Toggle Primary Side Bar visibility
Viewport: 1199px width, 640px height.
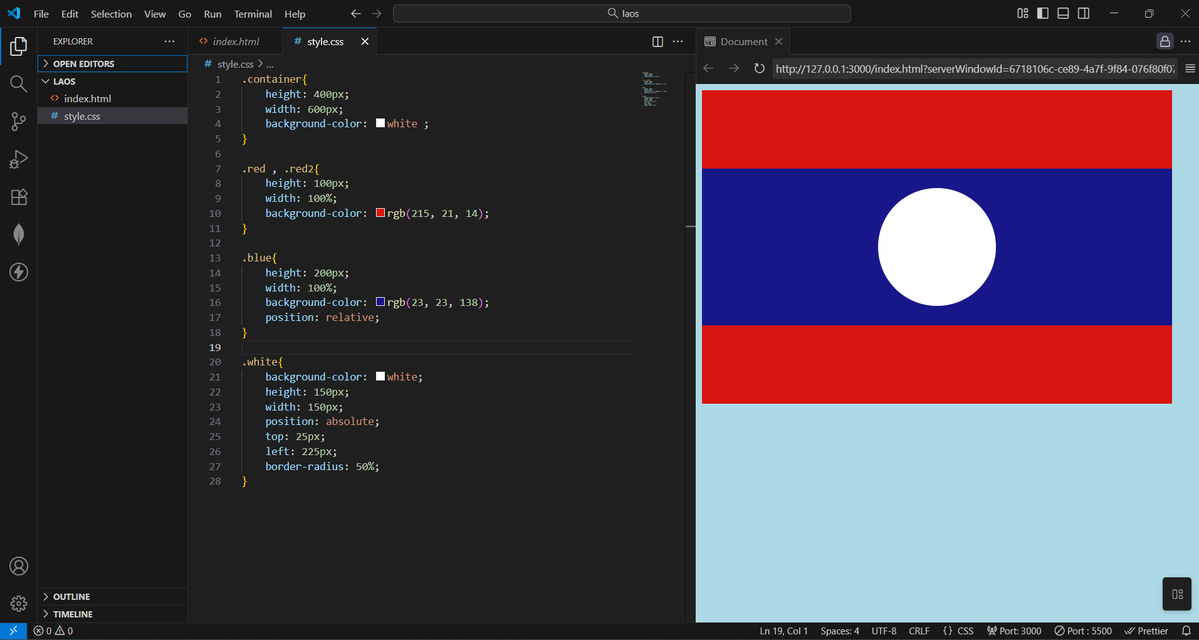1043,14
